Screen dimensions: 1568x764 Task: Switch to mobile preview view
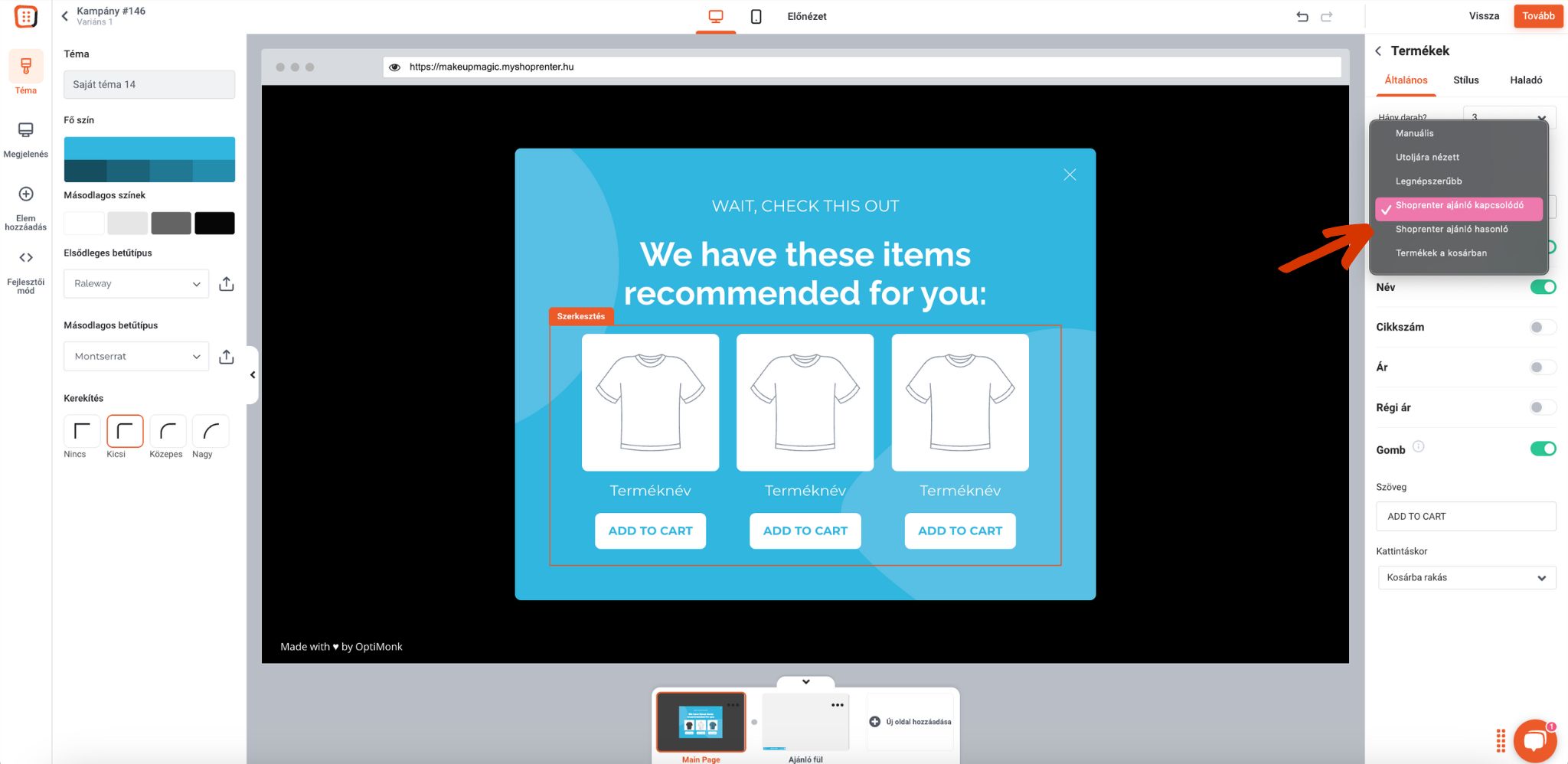756,16
